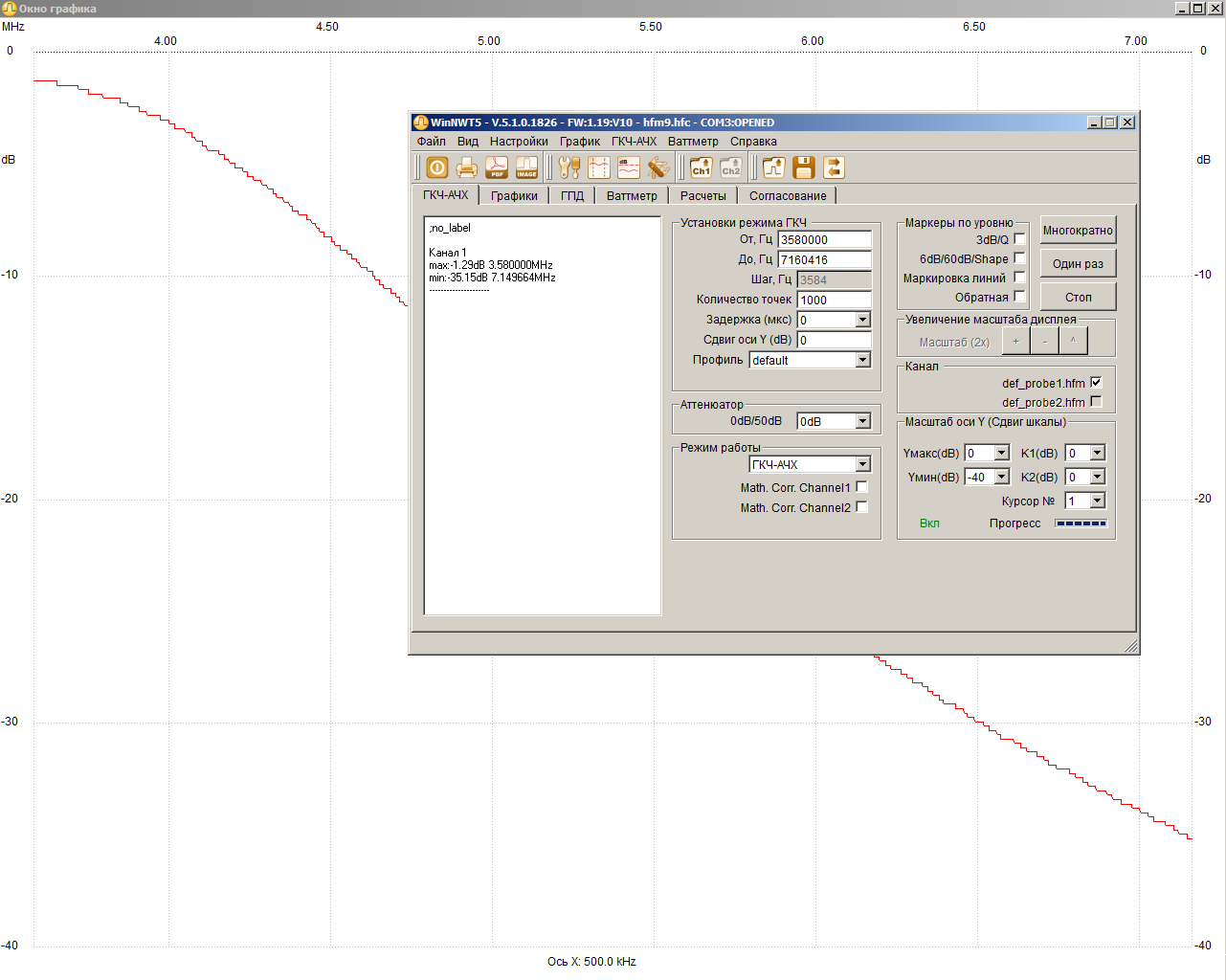Enable the 3dB/Q marker checkbox
Viewport: 1226px width, 980px height.
coord(1019,239)
